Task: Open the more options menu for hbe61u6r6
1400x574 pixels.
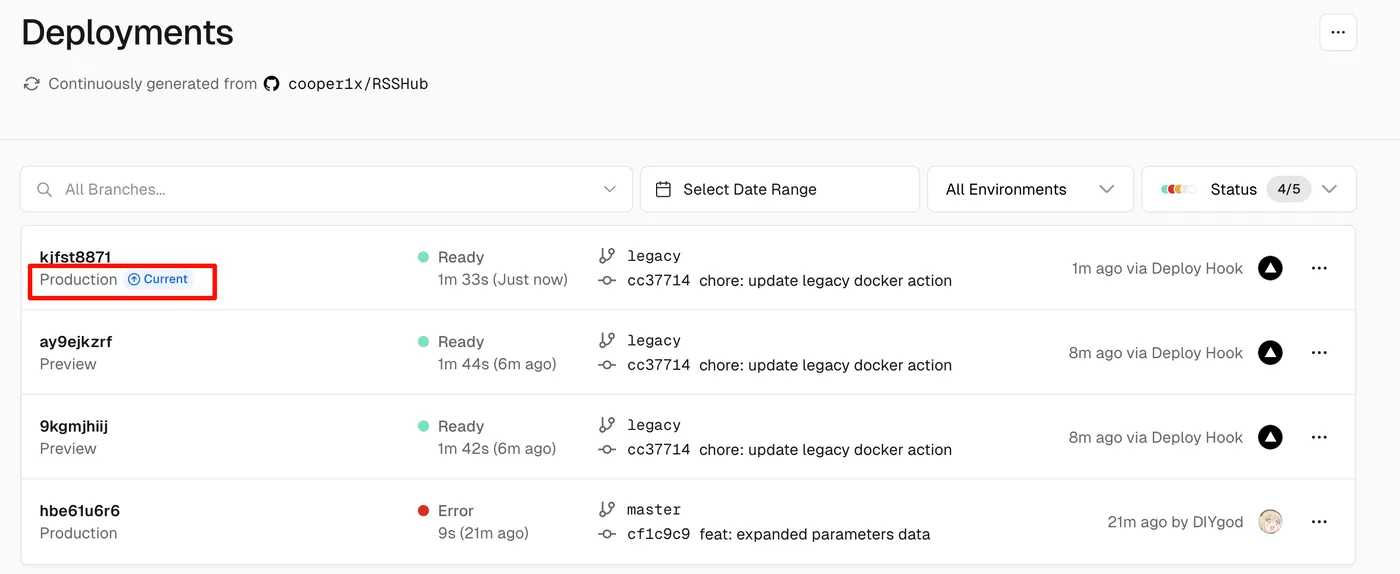Action: 1319,522
